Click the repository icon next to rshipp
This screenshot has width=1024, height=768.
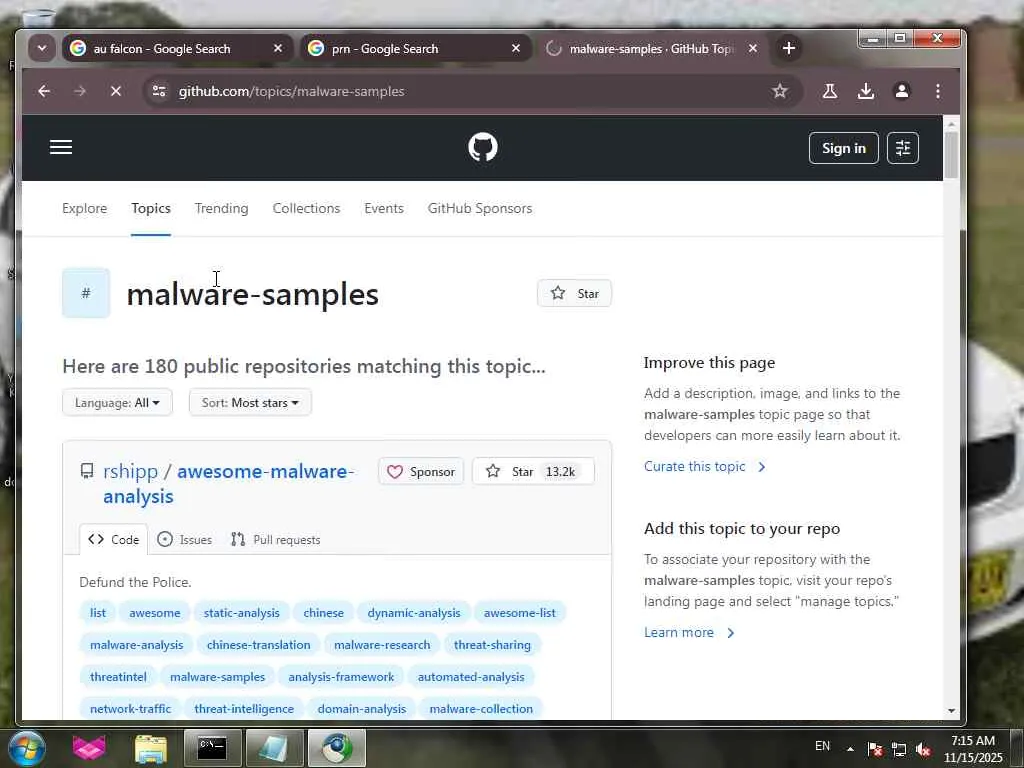pyautogui.click(x=87, y=471)
